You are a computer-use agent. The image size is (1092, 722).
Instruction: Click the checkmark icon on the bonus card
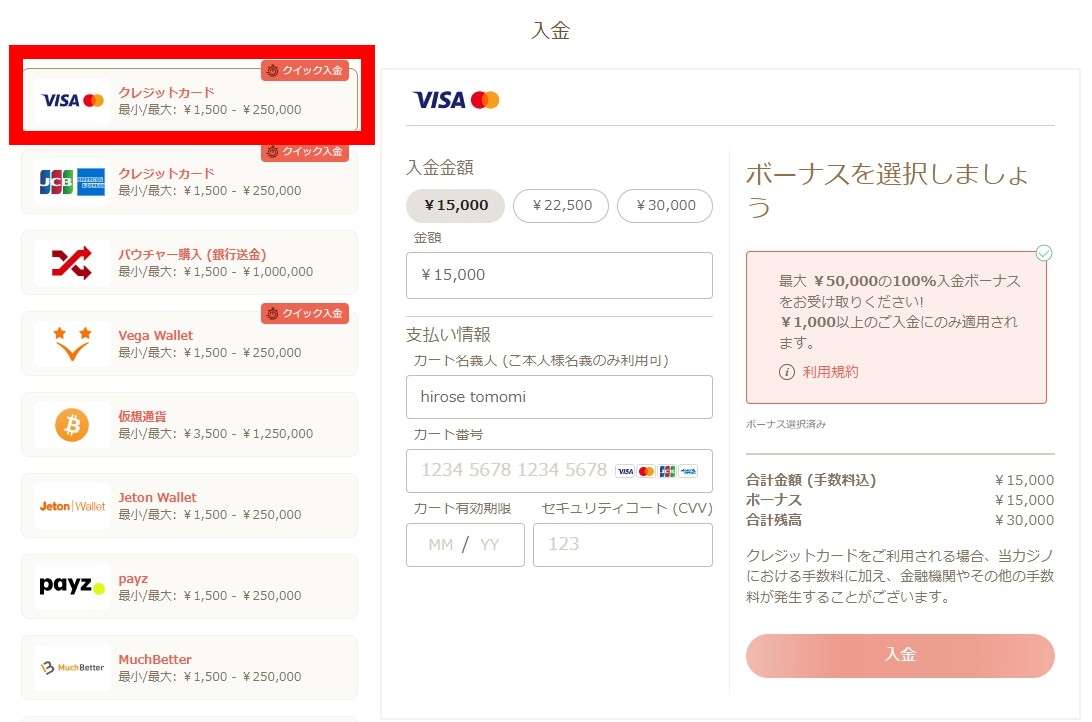tap(1043, 253)
